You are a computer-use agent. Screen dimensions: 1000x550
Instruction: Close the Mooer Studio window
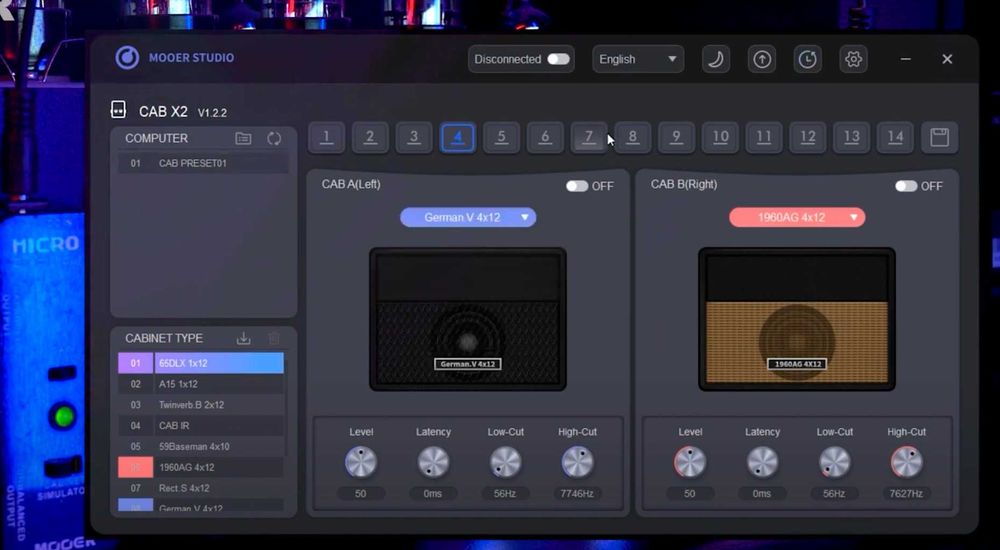pyautogui.click(x=947, y=59)
